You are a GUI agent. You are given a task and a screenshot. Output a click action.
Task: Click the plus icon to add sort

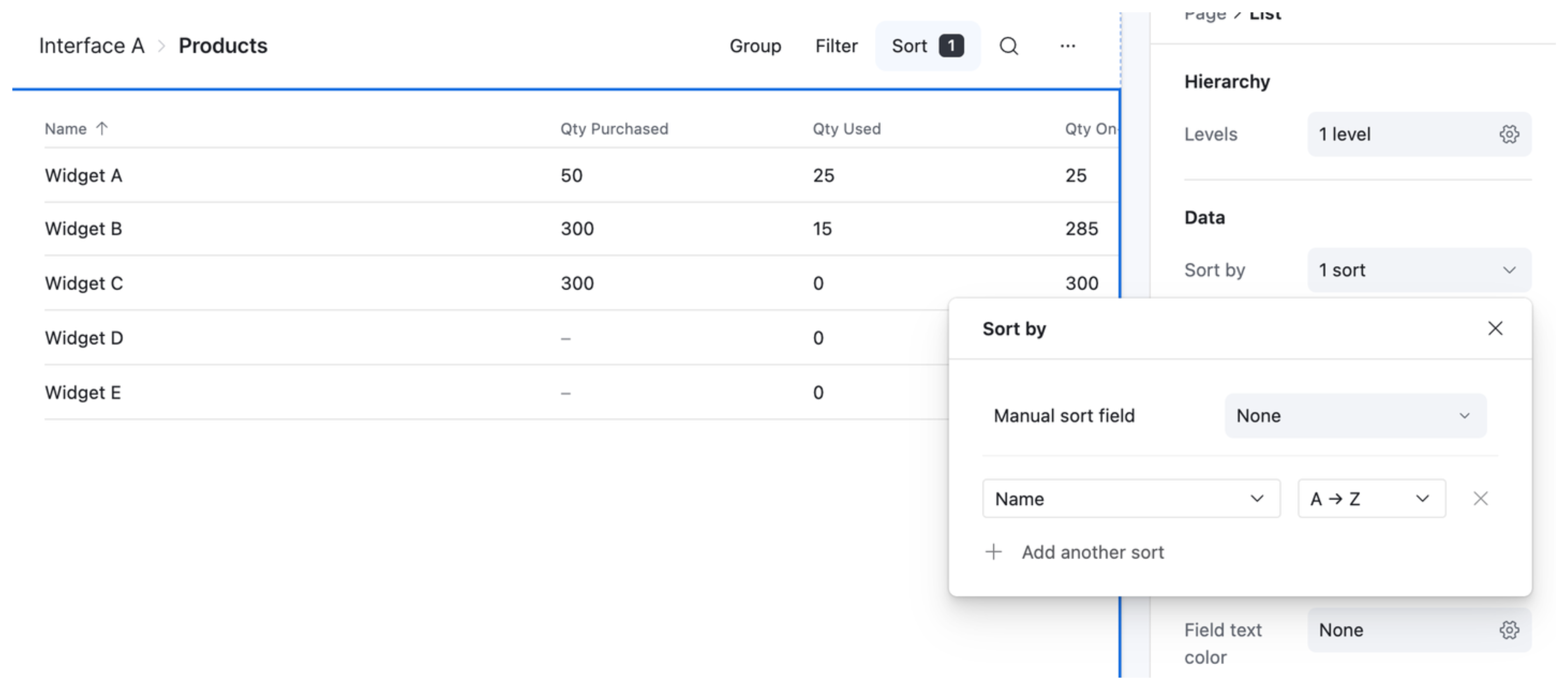(x=993, y=552)
